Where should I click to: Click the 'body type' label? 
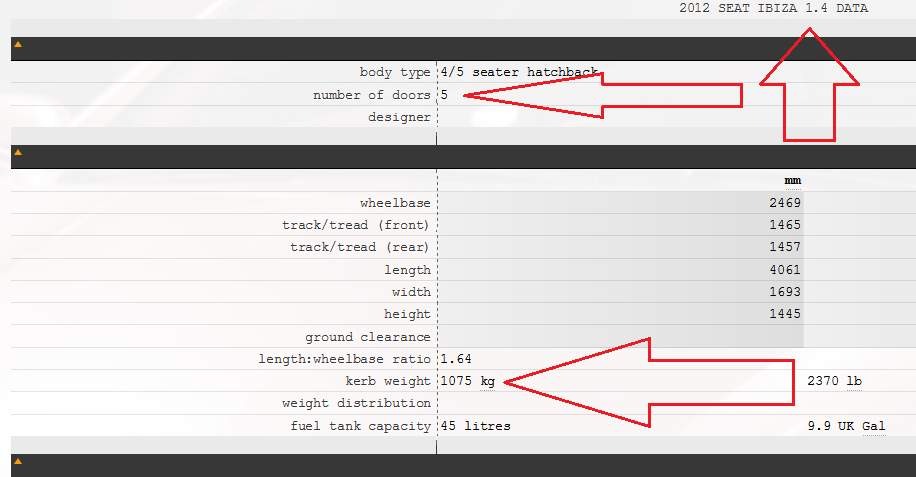(x=395, y=72)
